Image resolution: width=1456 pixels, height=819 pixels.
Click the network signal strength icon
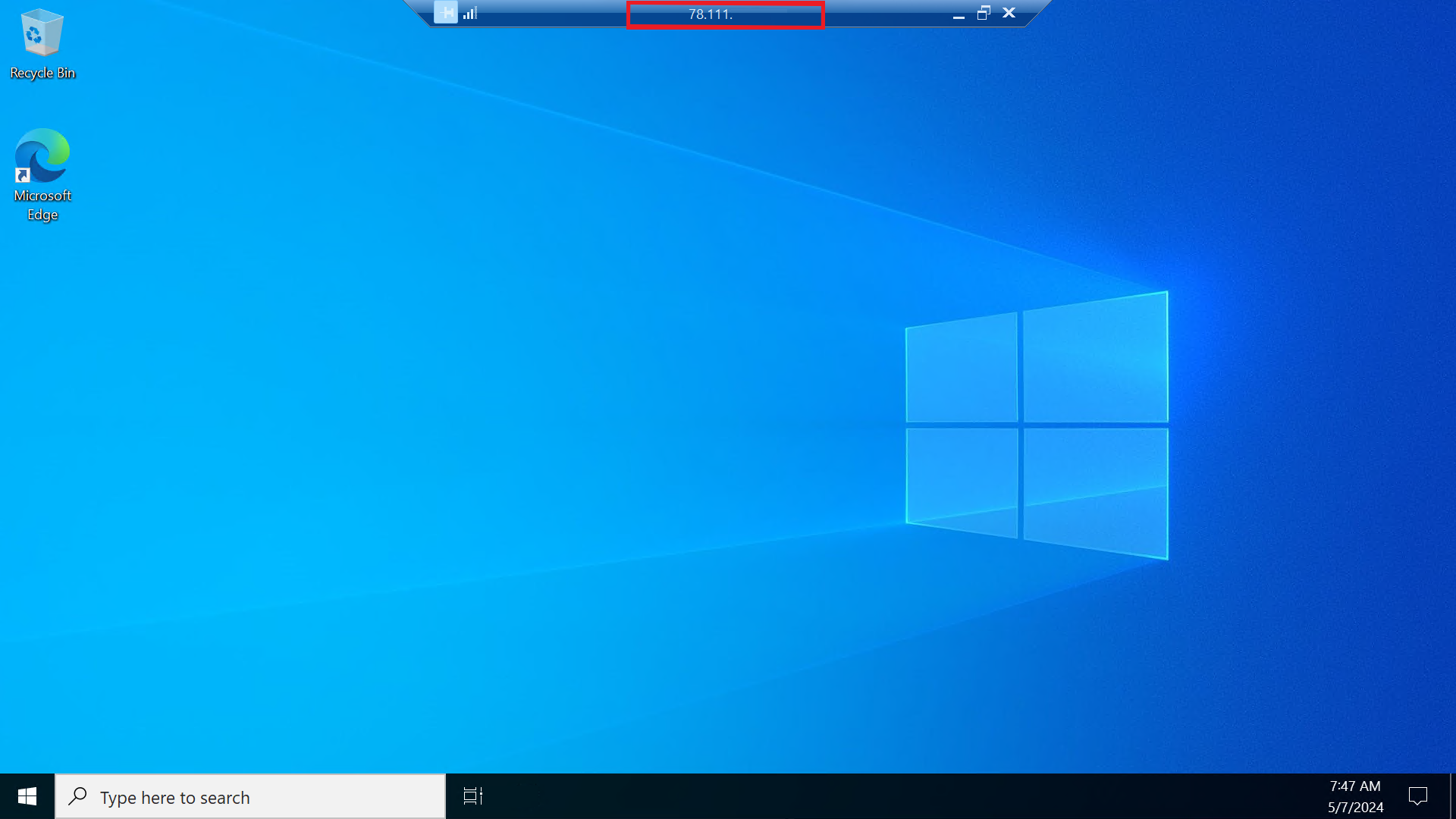(x=469, y=13)
